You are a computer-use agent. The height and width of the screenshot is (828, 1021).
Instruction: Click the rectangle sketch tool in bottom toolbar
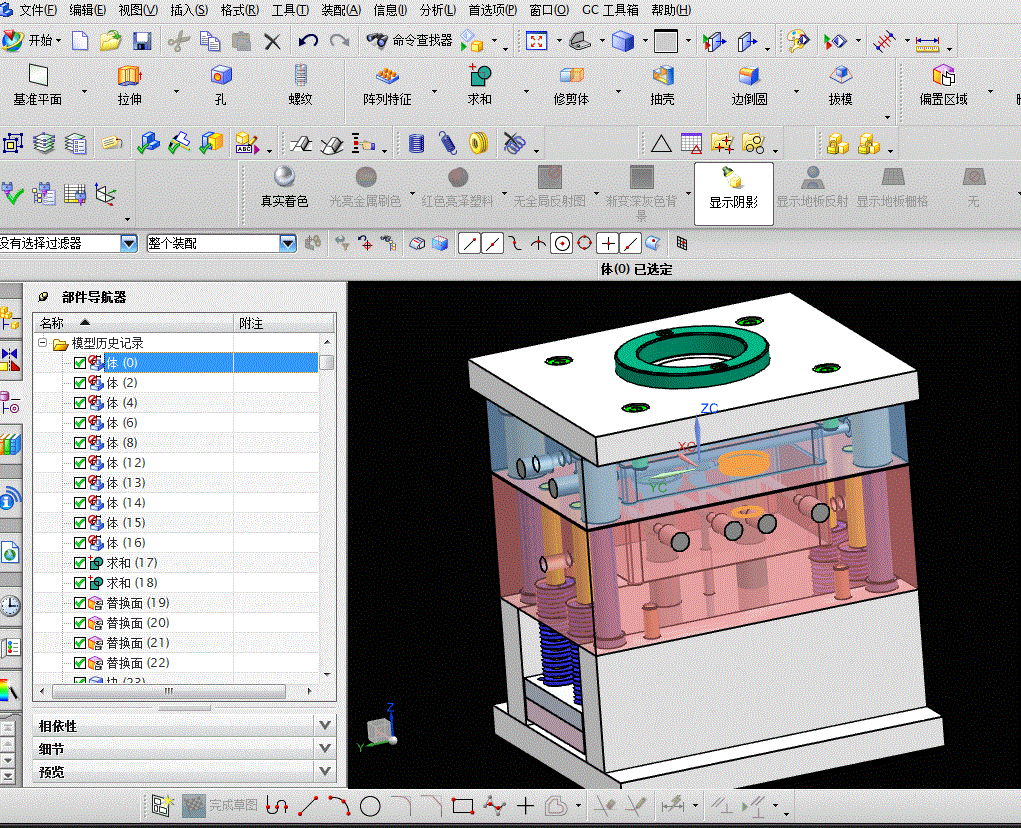pyautogui.click(x=462, y=807)
